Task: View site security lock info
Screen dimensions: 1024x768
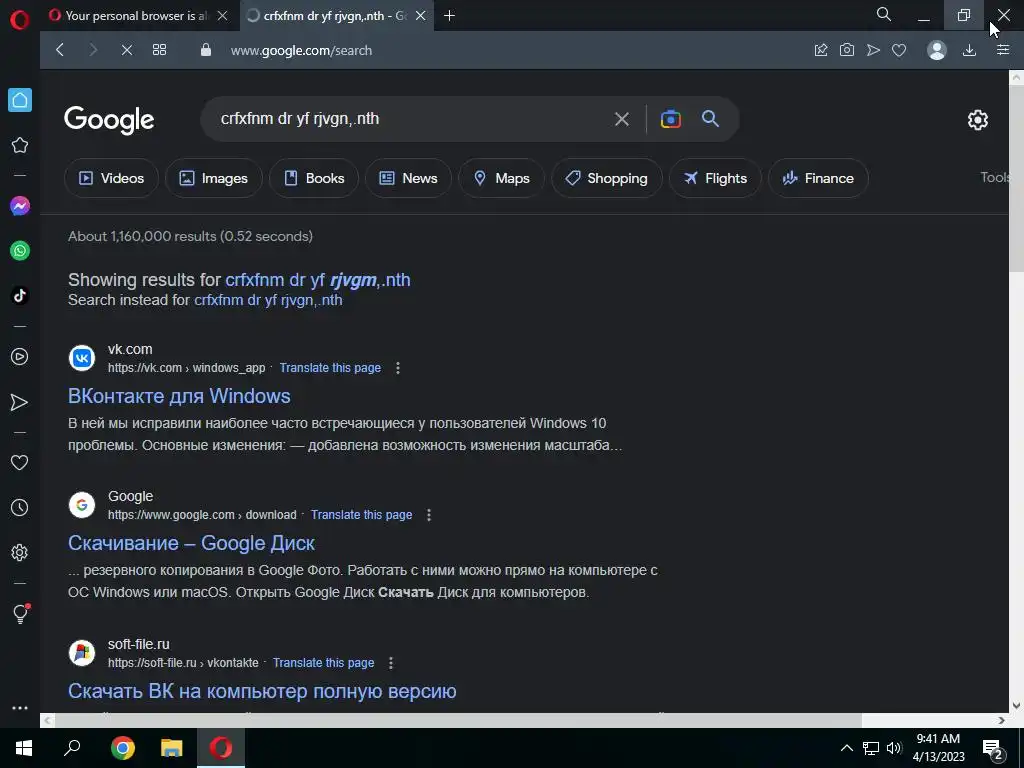Action: pyautogui.click(x=206, y=50)
